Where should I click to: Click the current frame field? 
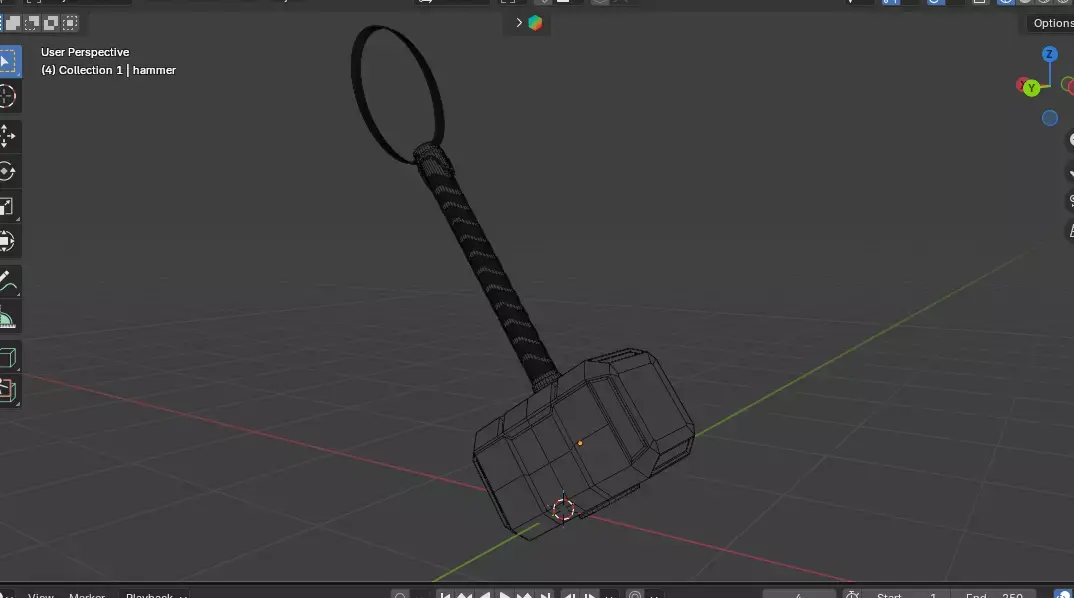click(x=799, y=595)
